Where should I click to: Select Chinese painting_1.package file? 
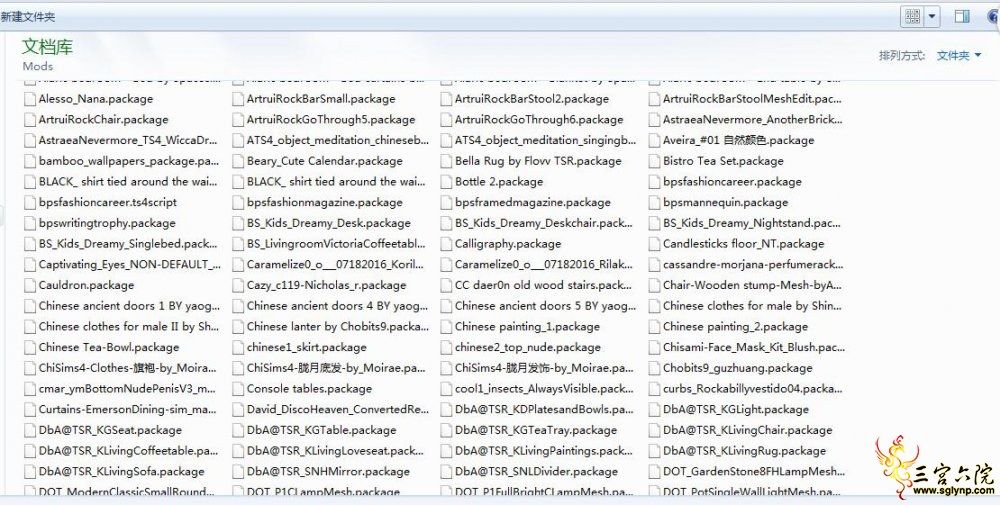click(527, 327)
